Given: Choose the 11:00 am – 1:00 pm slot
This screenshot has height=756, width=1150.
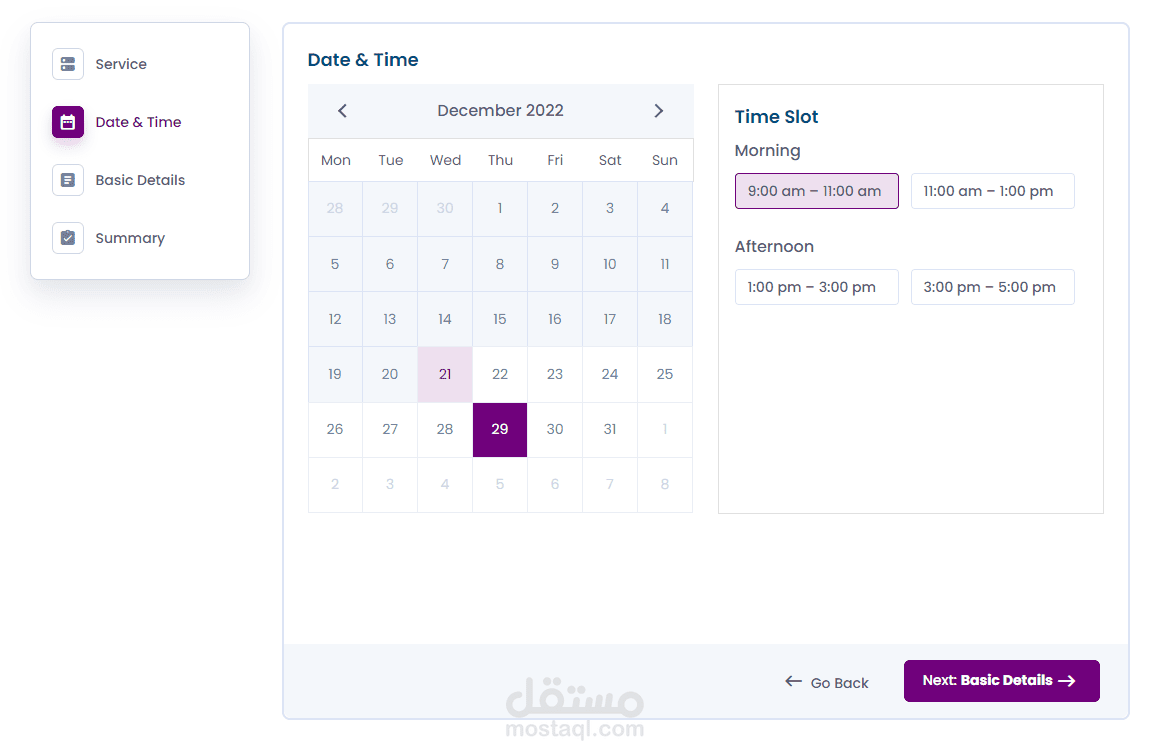Looking at the screenshot, I should click(x=992, y=191).
